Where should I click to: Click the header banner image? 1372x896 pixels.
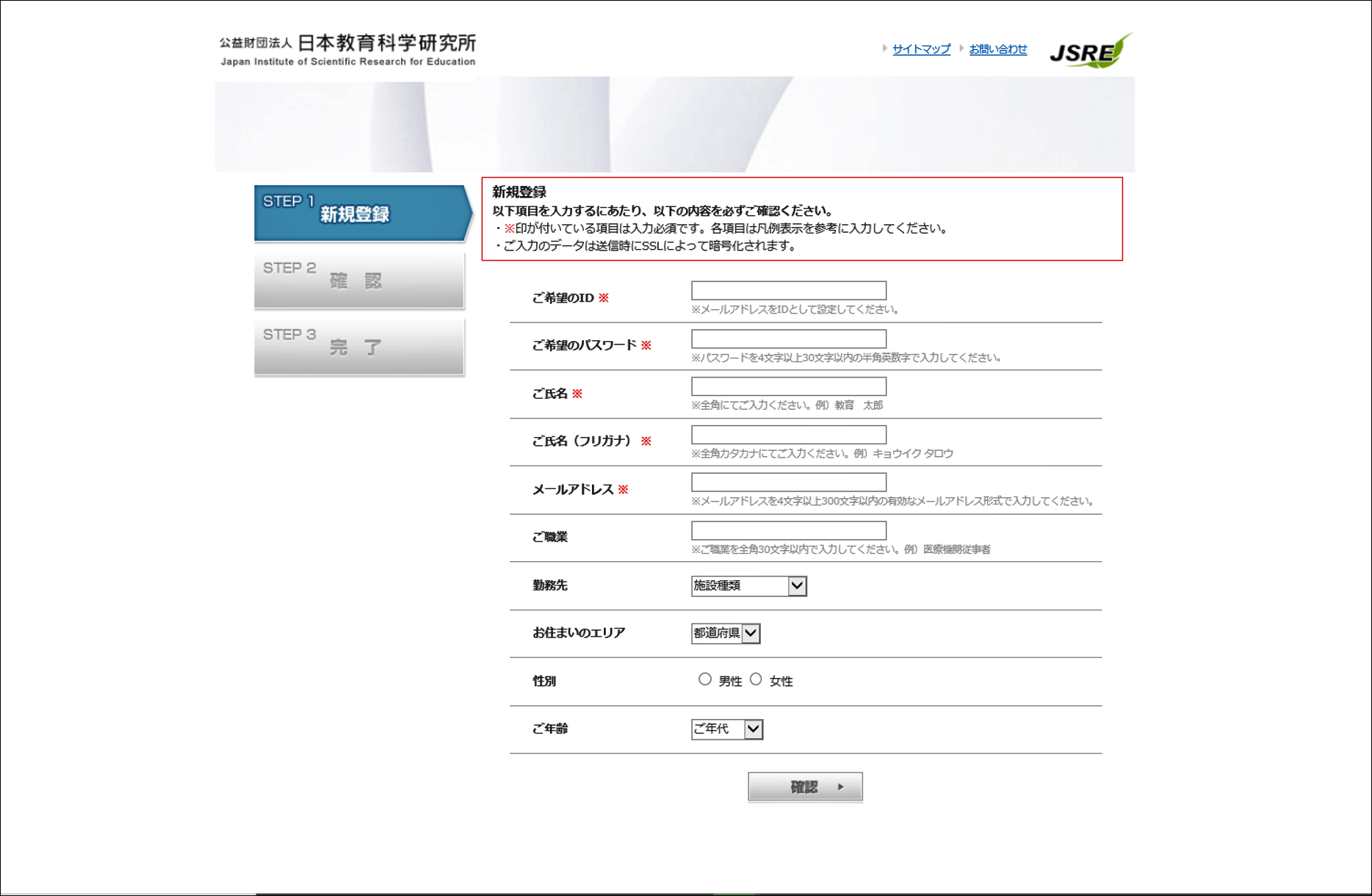pyautogui.click(x=674, y=124)
